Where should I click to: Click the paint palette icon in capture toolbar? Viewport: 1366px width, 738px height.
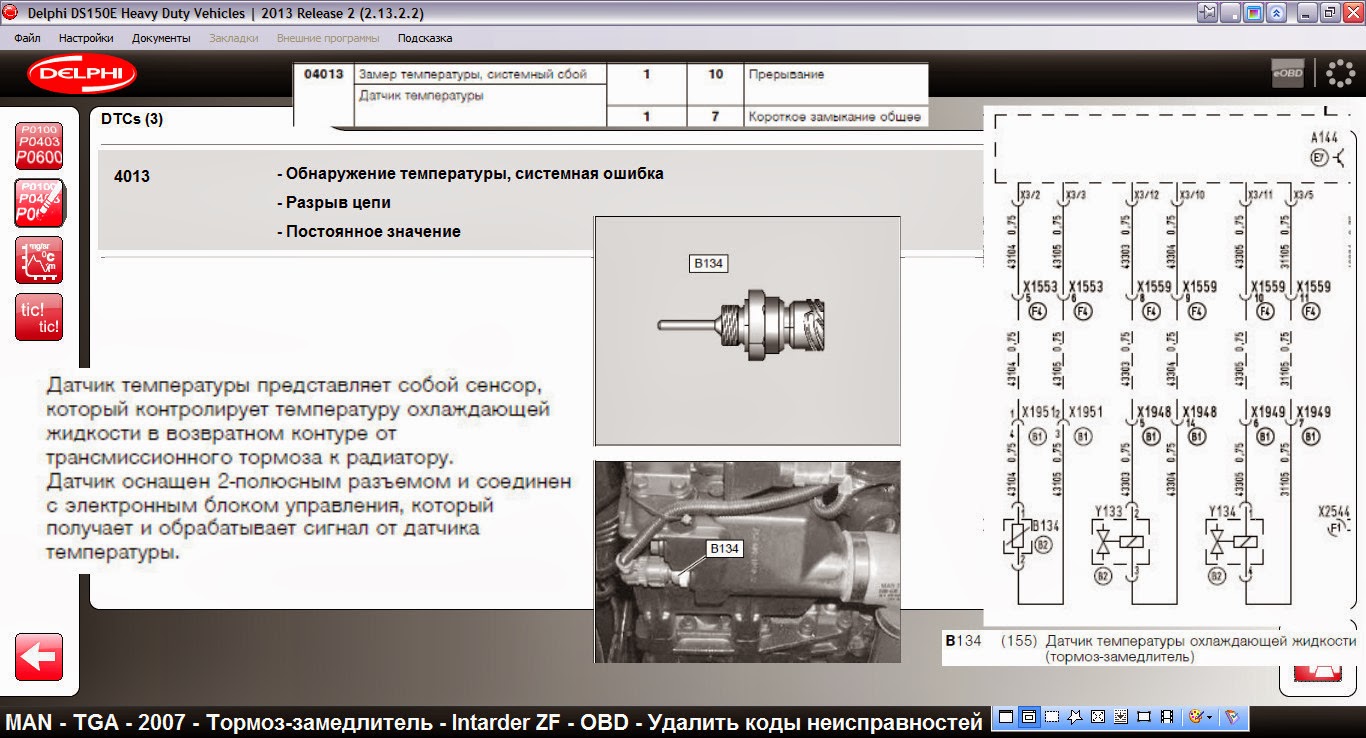1194,717
